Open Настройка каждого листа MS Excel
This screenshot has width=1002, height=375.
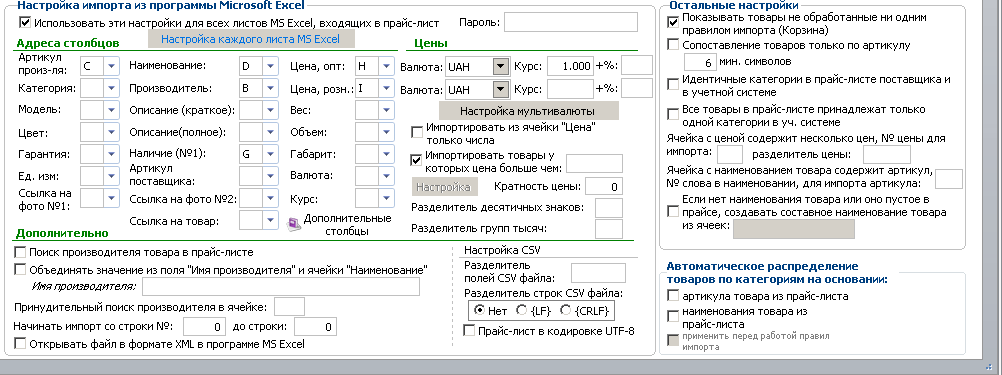click(250, 39)
